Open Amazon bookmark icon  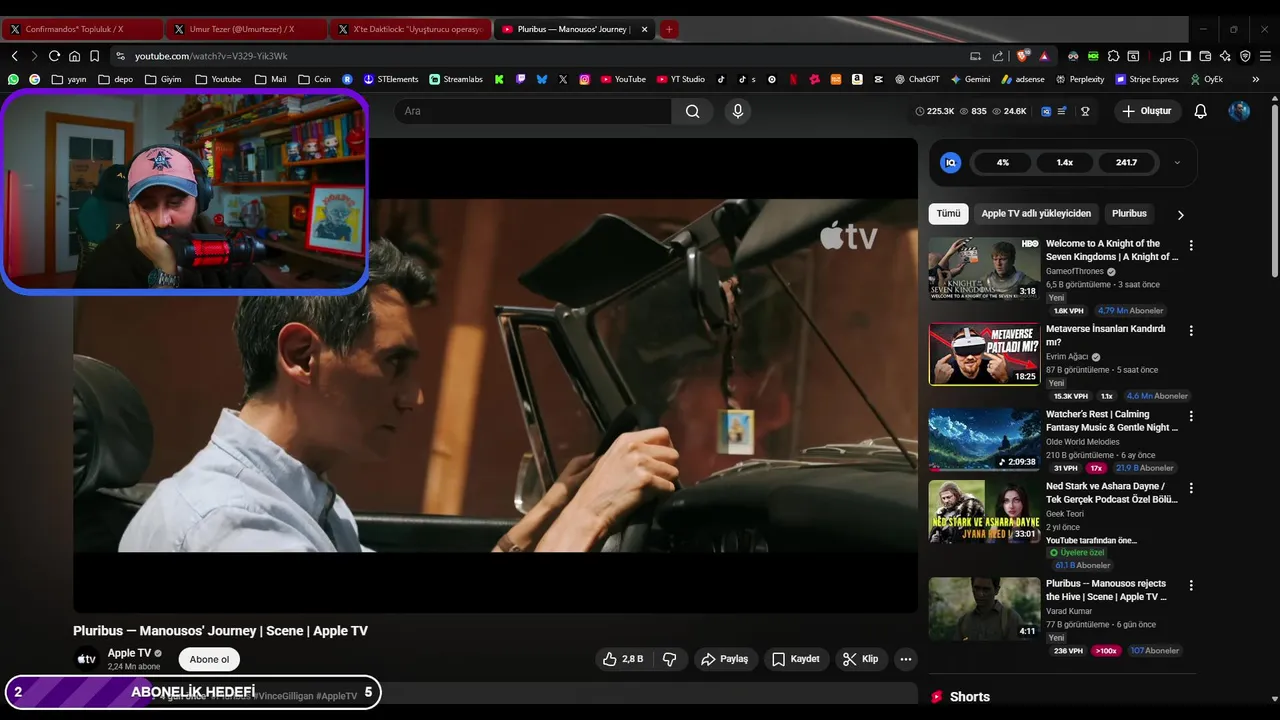pos(857,79)
